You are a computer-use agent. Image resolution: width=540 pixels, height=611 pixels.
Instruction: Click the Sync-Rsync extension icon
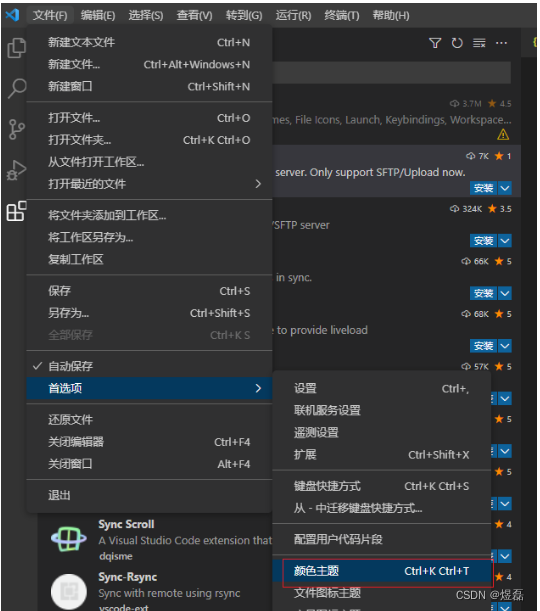pos(69,592)
